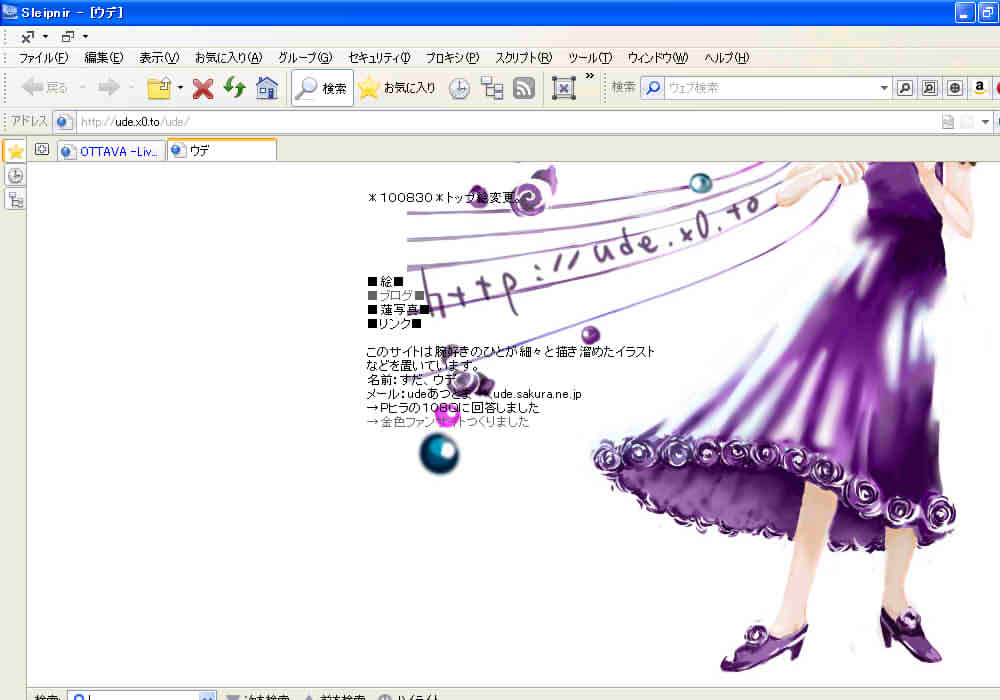Reload the page with green arrows icon
Image resolution: width=1000 pixels, height=700 pixels.
[235, 87]
